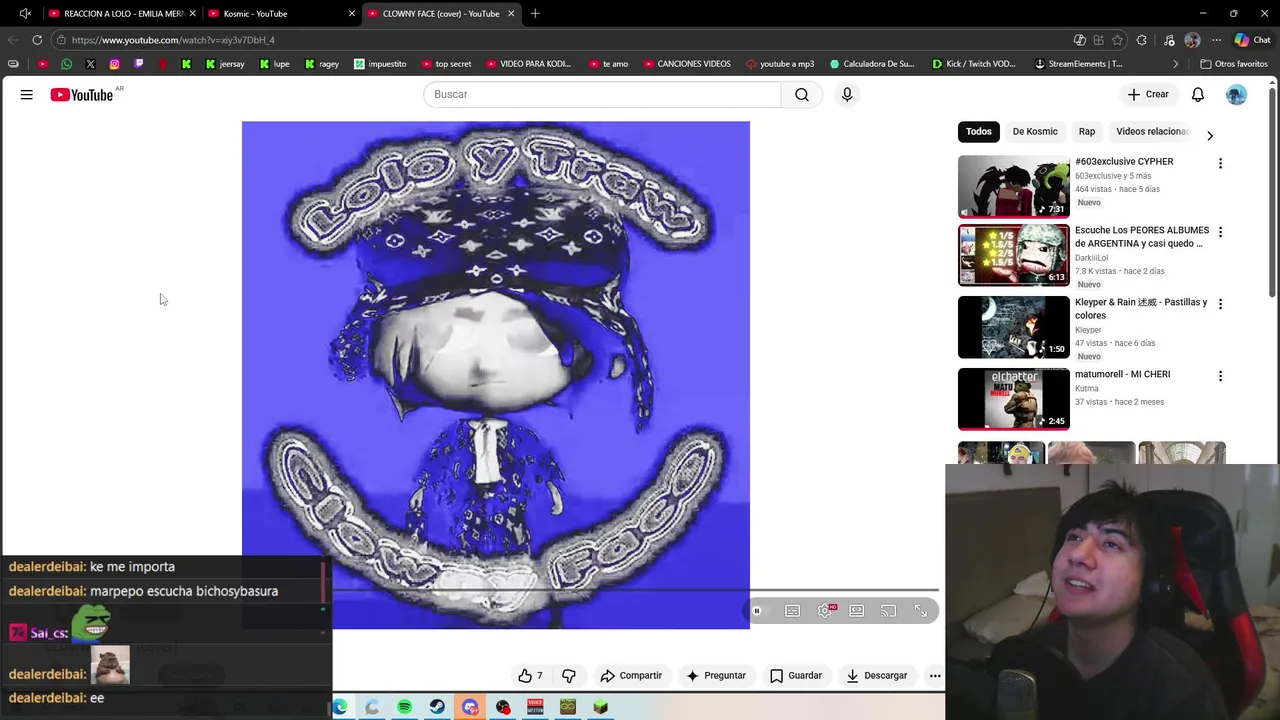Open the browser settings ellipsis menu
Viewport: 1280px width, 720px height.
click(1216, 40)
